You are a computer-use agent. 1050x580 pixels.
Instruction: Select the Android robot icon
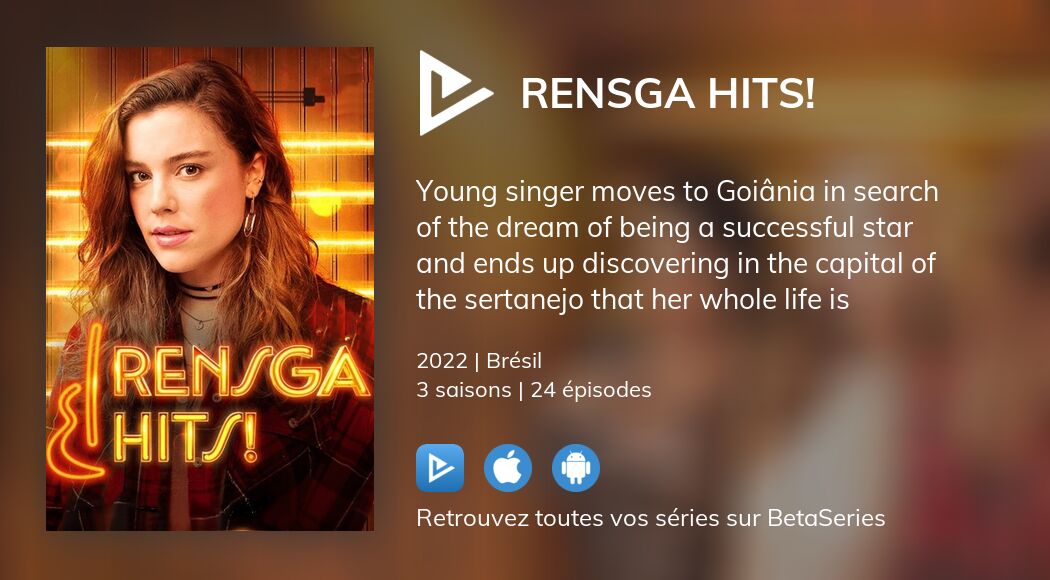[x=576, y=468]
